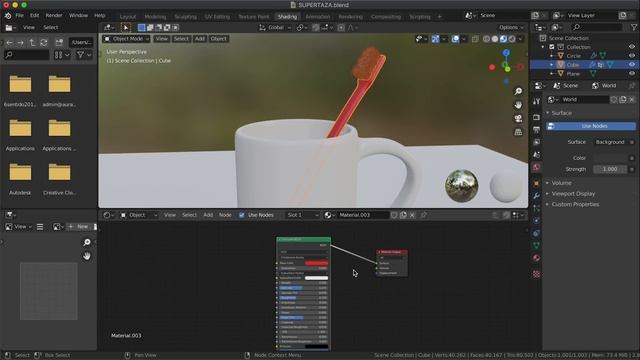Open Physics properties tab icon
The width and height of the screenshot is (640, 360).
(536, 221)
